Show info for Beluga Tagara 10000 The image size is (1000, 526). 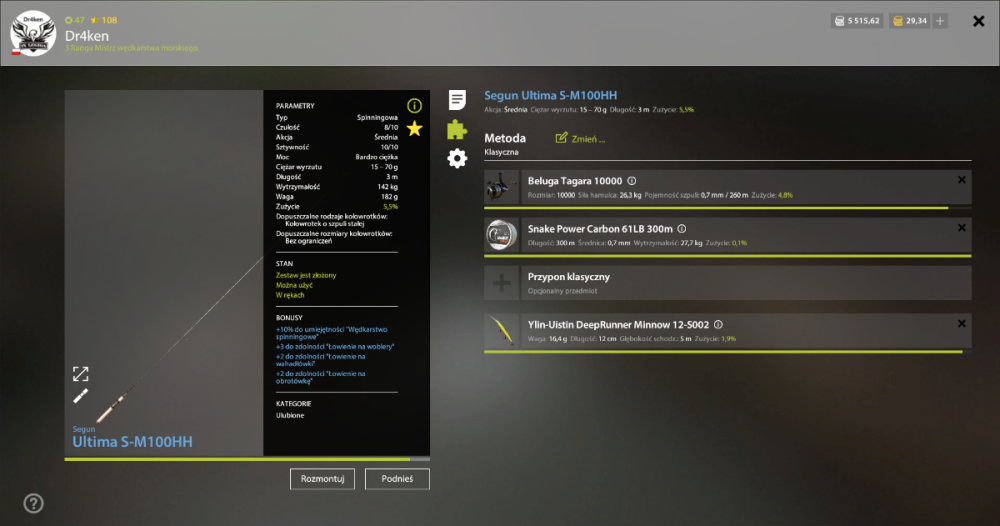click(x=631, y=181)
